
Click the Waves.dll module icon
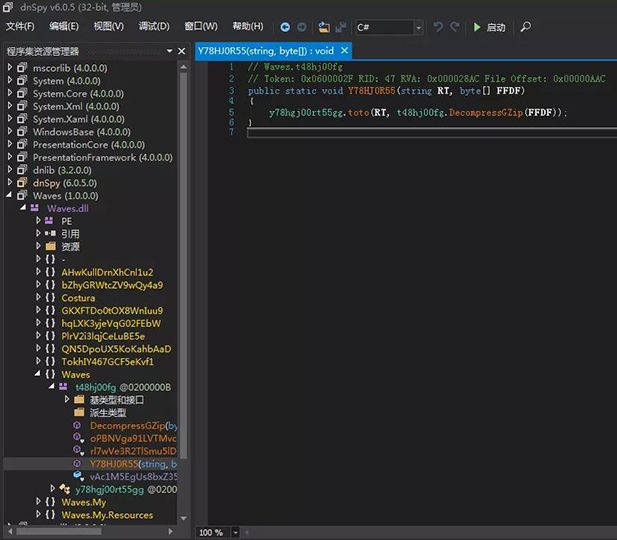(x=35, y=208)
